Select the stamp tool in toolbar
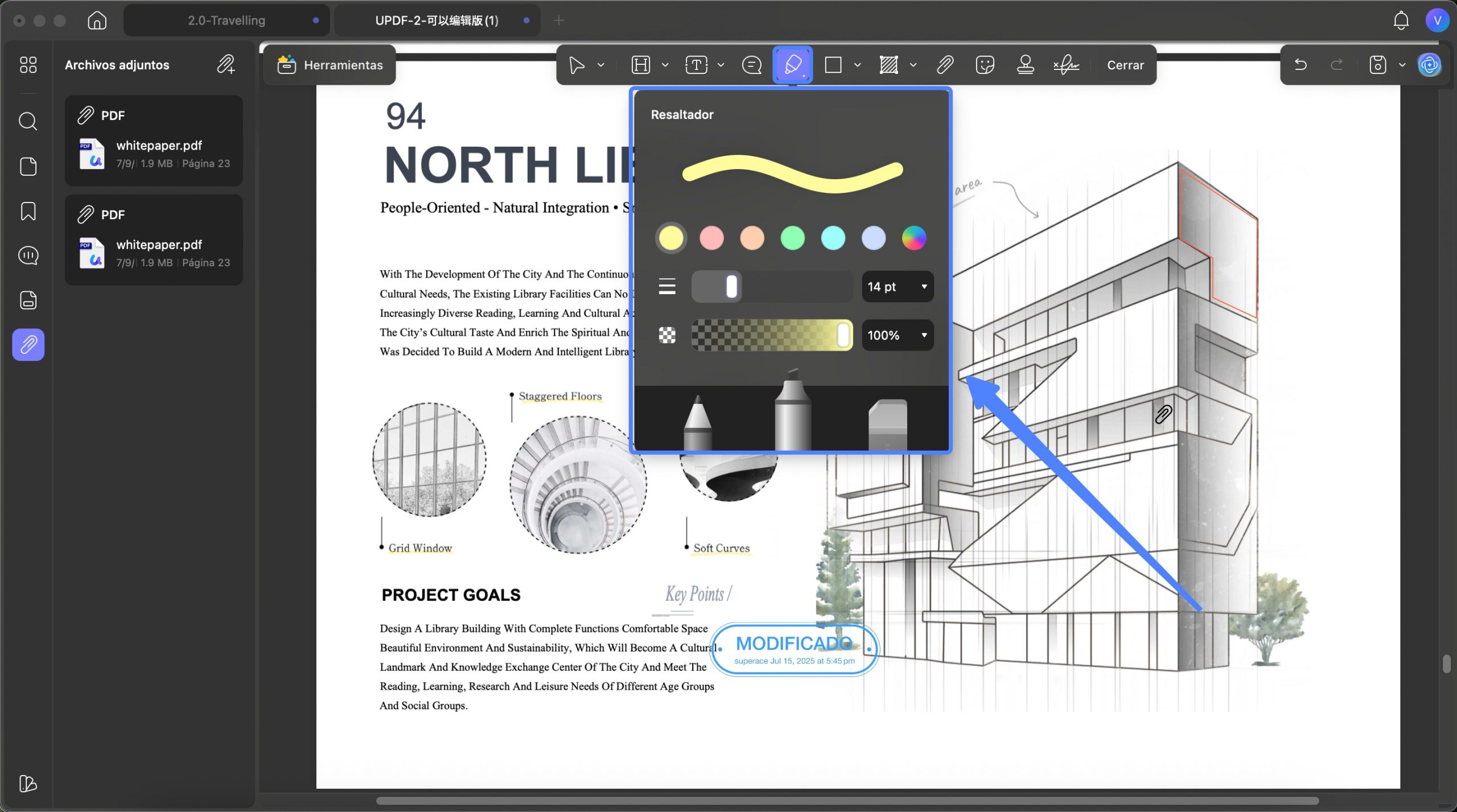This screenshot has width=1457, height=812. click(1025, 65)
